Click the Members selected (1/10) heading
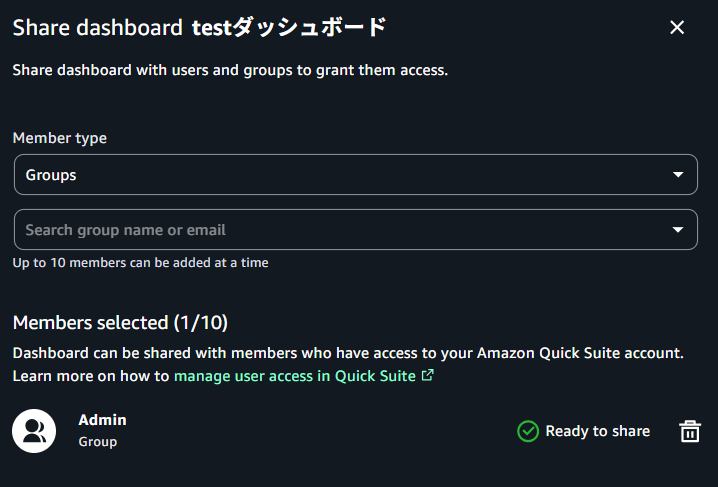Screen dimensions: 718x487 point(120,323)
